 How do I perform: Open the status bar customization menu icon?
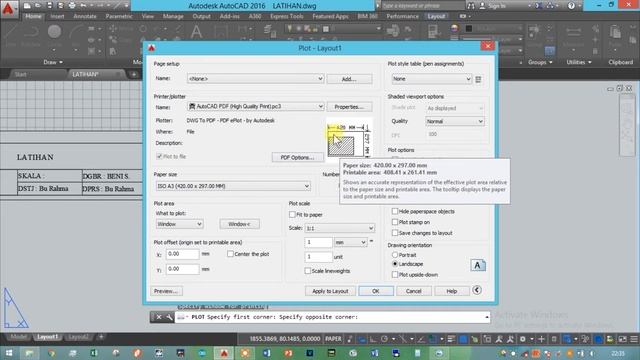click(633, 339)
